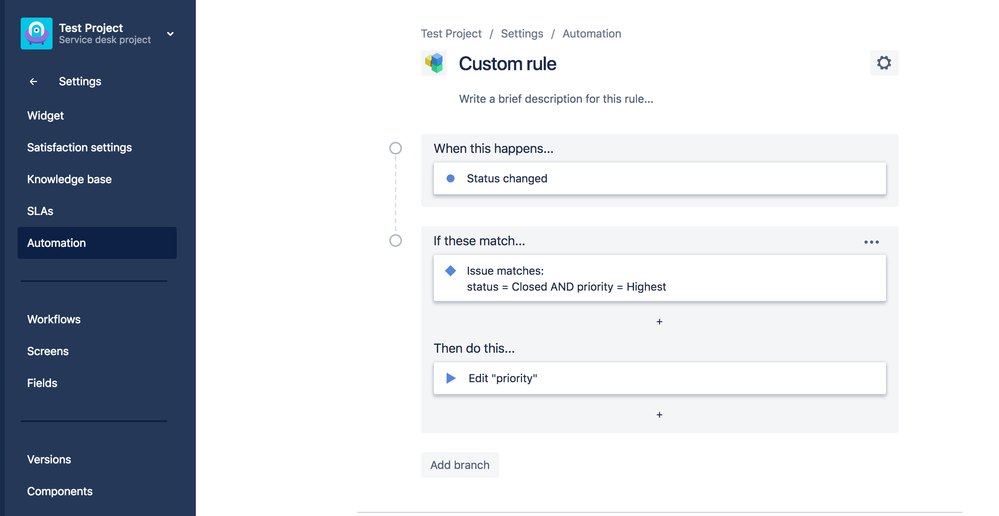This screenshot has height=516, width=999.
Task: Select the circle node beside When this happens
Action: tap(396, 148)
